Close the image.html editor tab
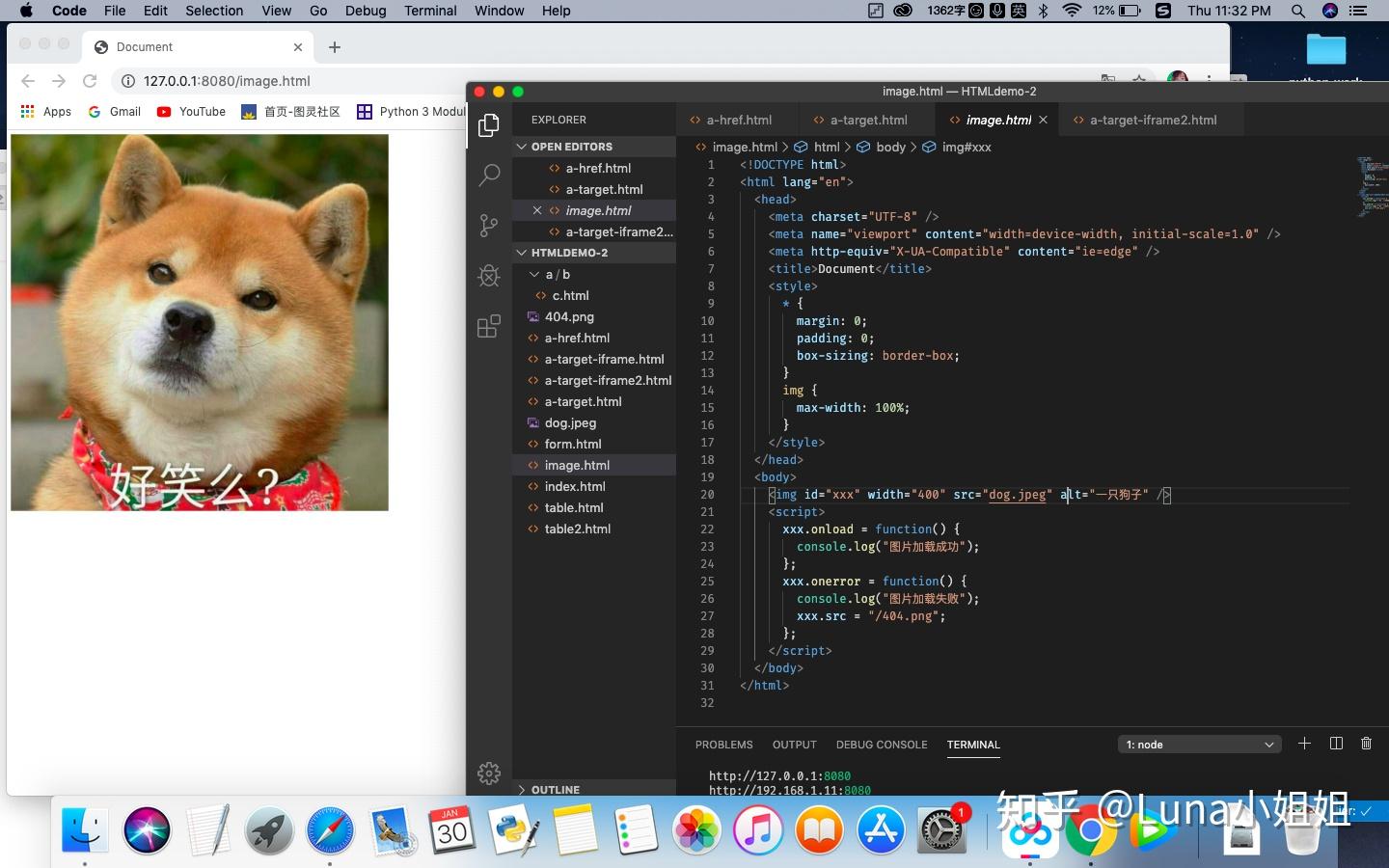The image size is (1389, 868). [1043, 120]
